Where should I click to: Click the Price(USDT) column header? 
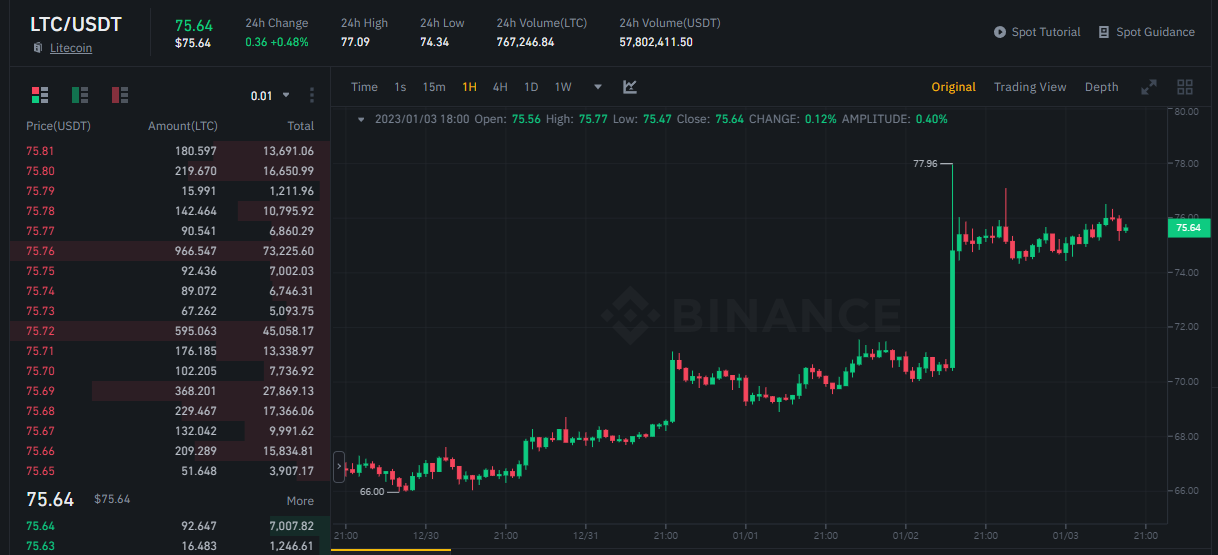tap(58, 126)
